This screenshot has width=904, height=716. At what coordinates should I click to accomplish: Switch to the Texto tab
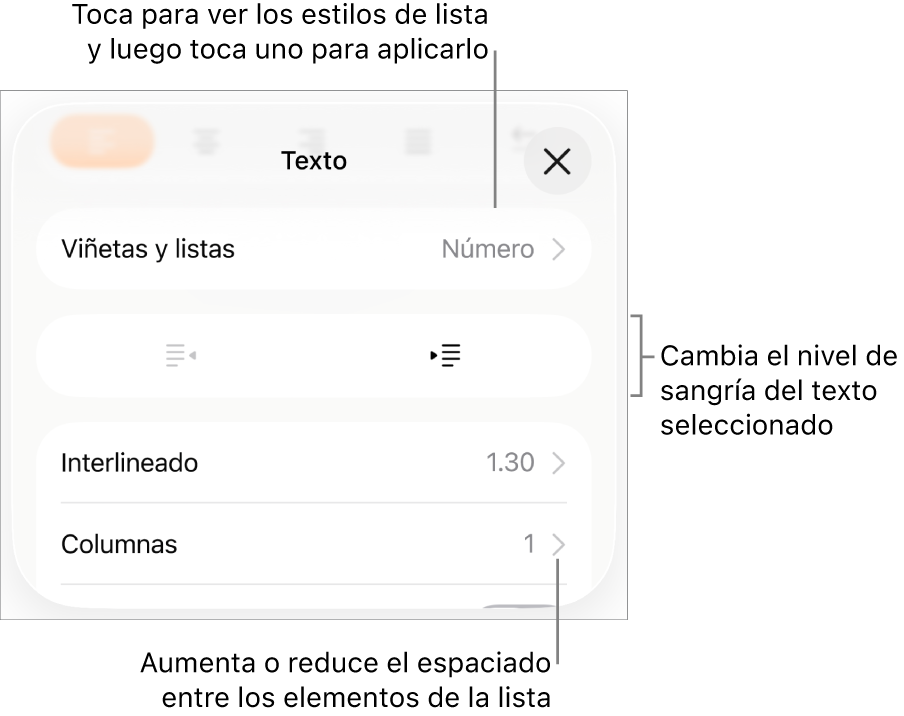313,160
